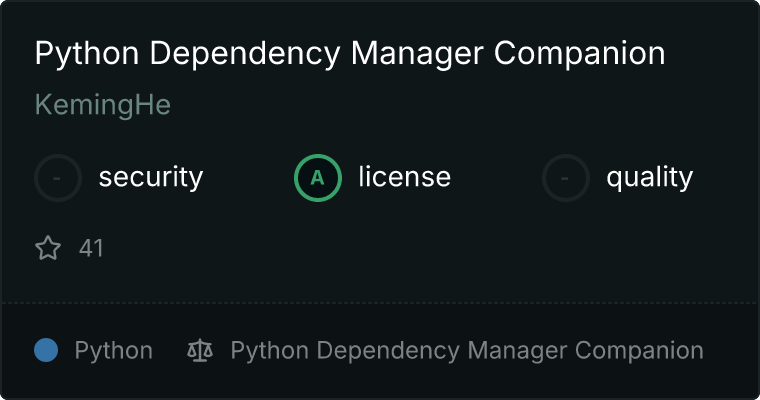Click the star outline icon
The width and height of the screenshot is (760, 400).
pos(48,248)
